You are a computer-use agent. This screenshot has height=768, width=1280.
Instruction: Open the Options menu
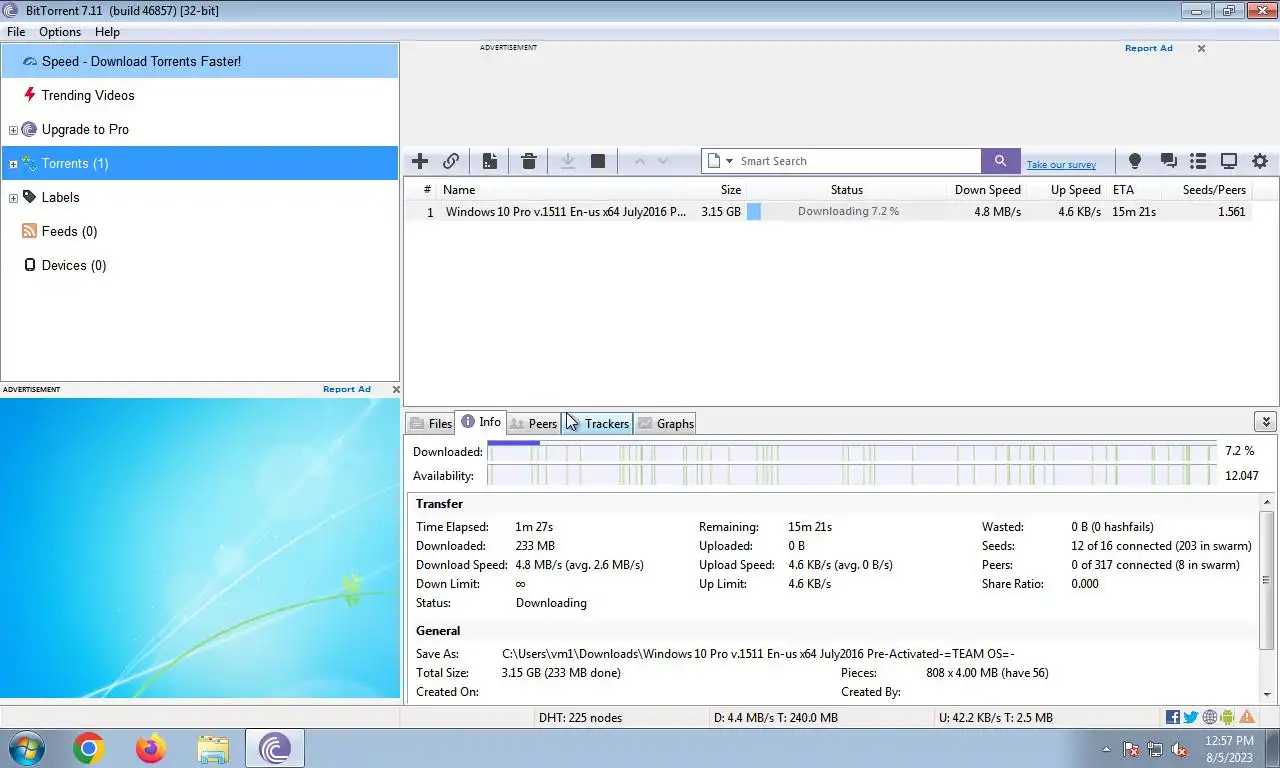[60, 32]
